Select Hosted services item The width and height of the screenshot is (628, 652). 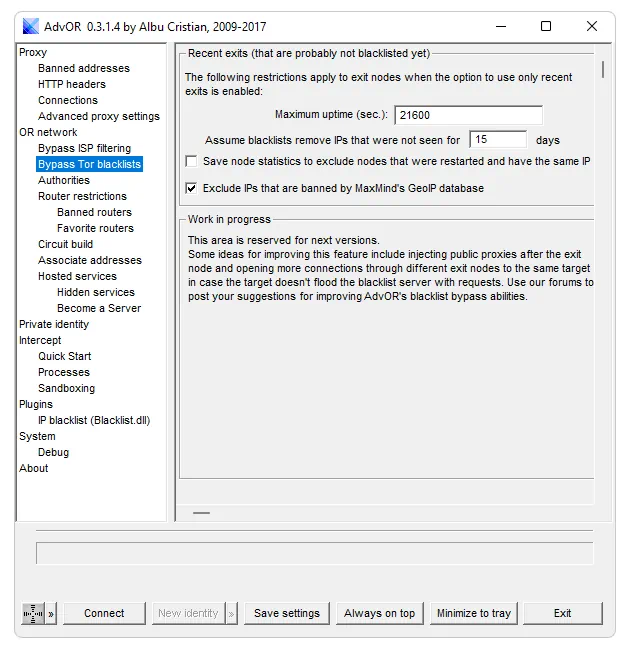click(x=77, y=277)
